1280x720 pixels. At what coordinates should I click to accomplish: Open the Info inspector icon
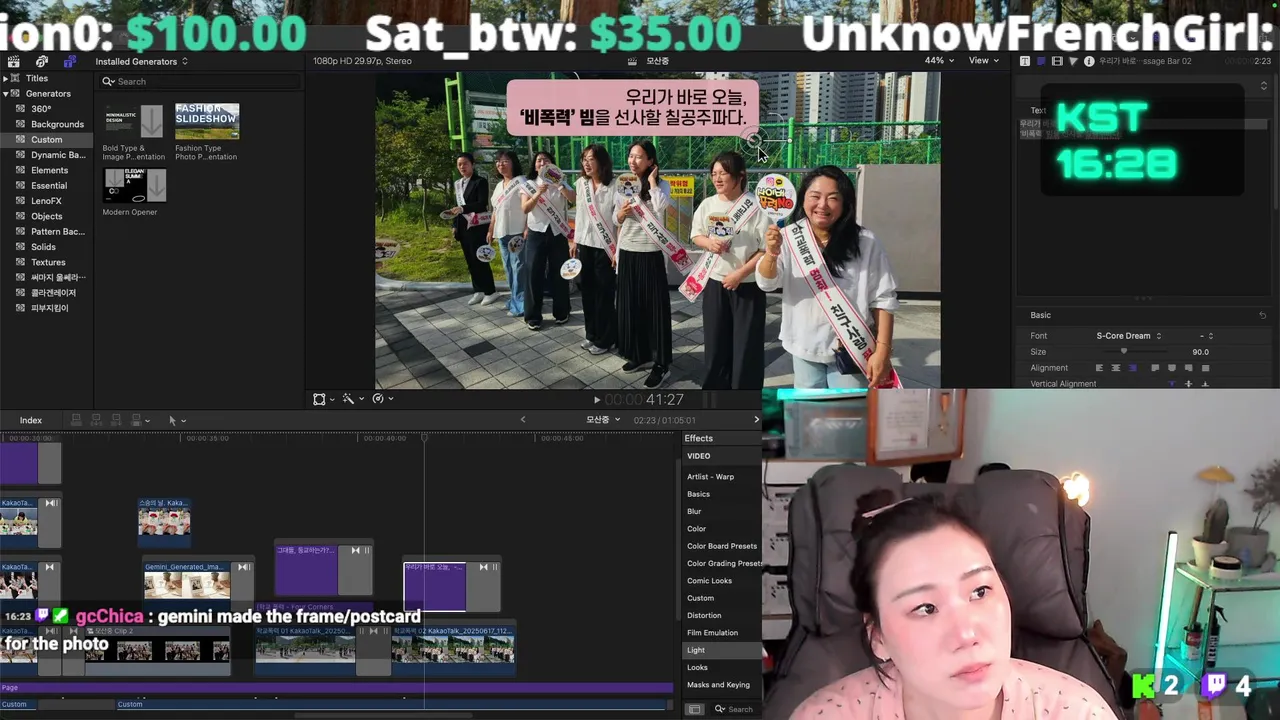pos(1089,61)
